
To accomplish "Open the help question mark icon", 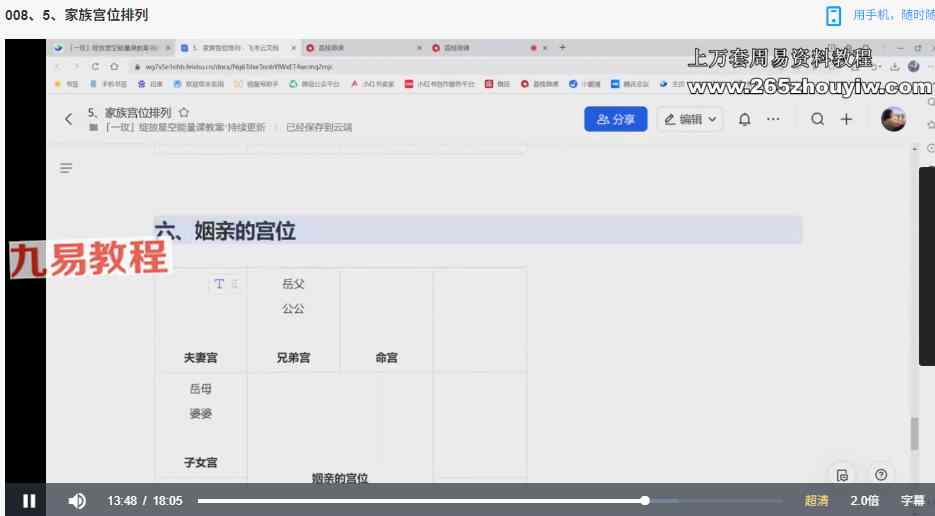I will click(x=880, y=474).
